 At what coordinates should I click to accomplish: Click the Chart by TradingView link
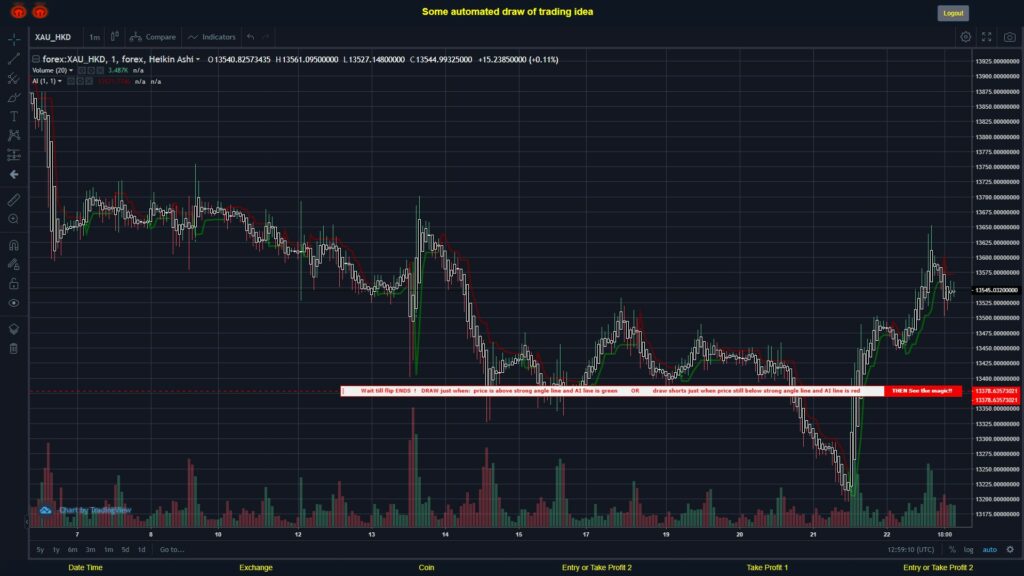coord(95,511)
